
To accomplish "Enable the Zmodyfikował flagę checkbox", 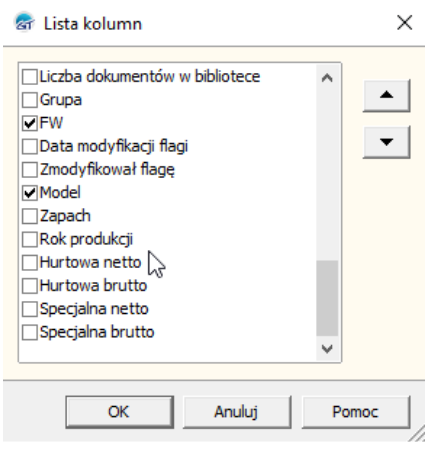I will pos(30,169).
